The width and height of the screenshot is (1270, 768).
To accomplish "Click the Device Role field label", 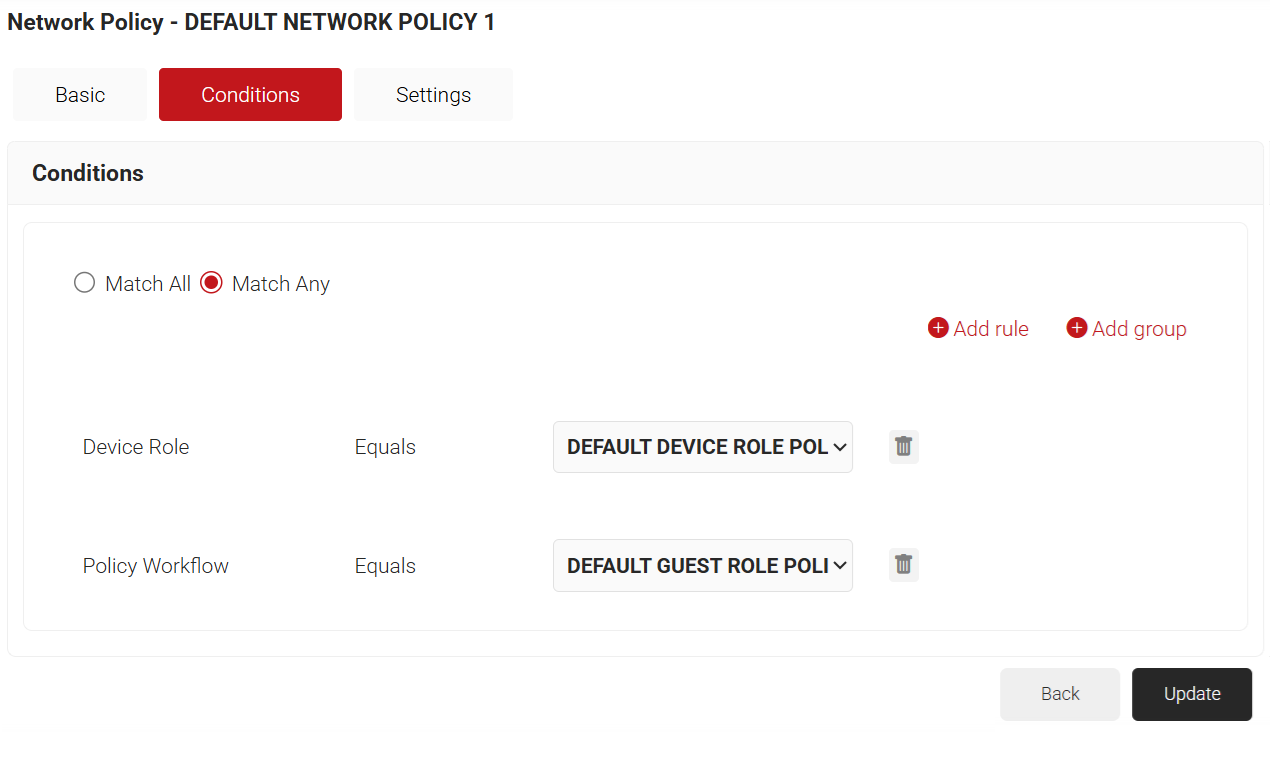I will coord(136,447).
